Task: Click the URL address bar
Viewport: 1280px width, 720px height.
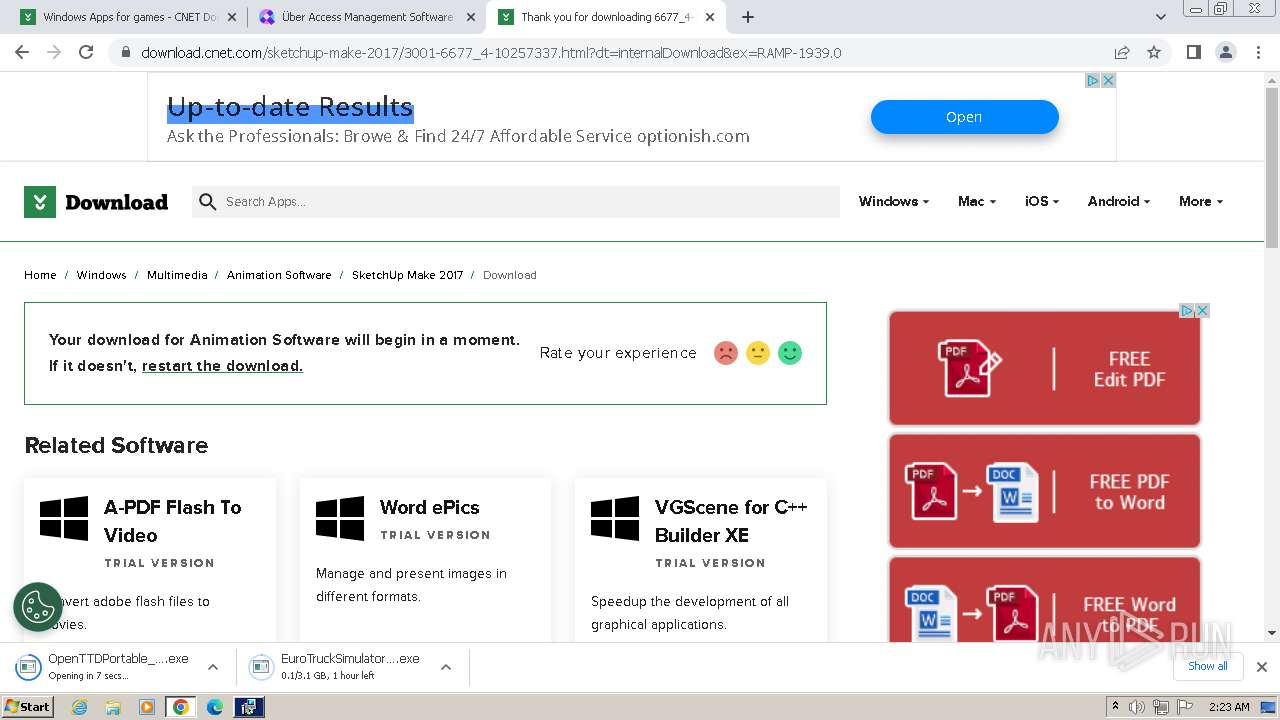Action: point(620,52)
